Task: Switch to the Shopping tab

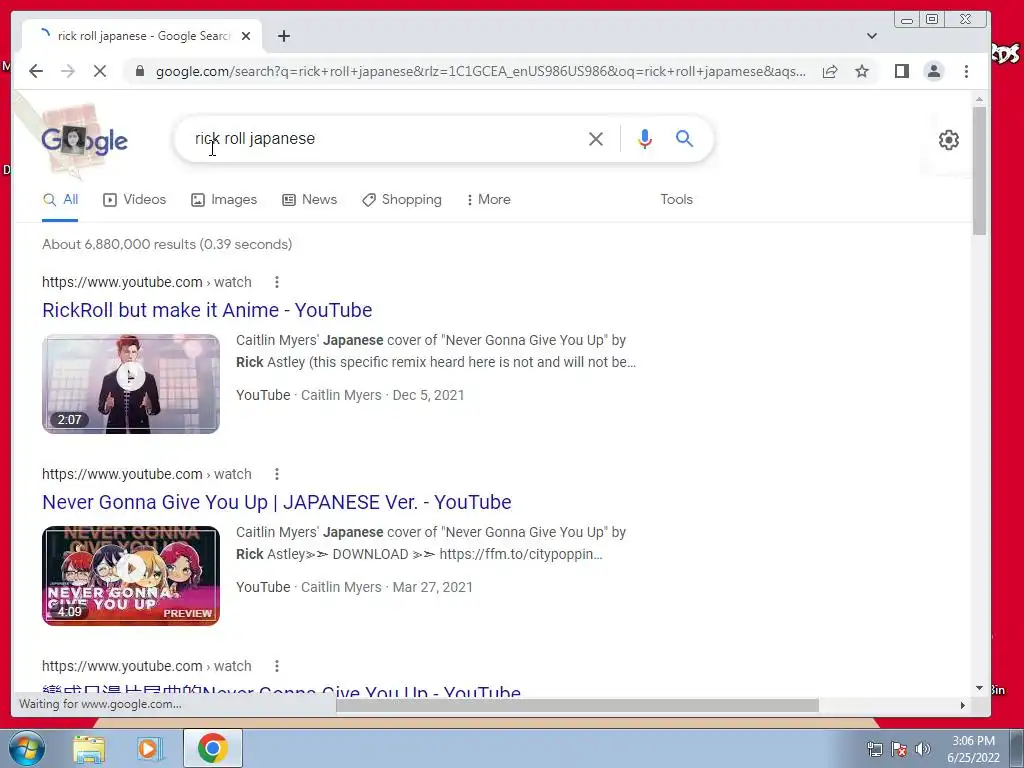Action: (x=402, y=200)
